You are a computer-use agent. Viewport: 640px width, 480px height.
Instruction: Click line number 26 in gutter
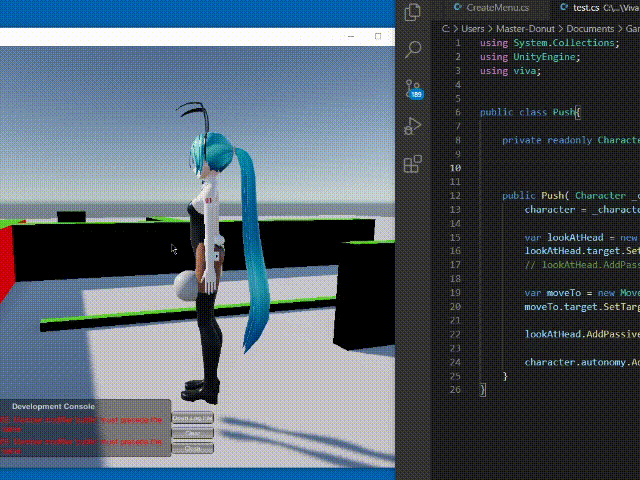click(x=455, y=390)
